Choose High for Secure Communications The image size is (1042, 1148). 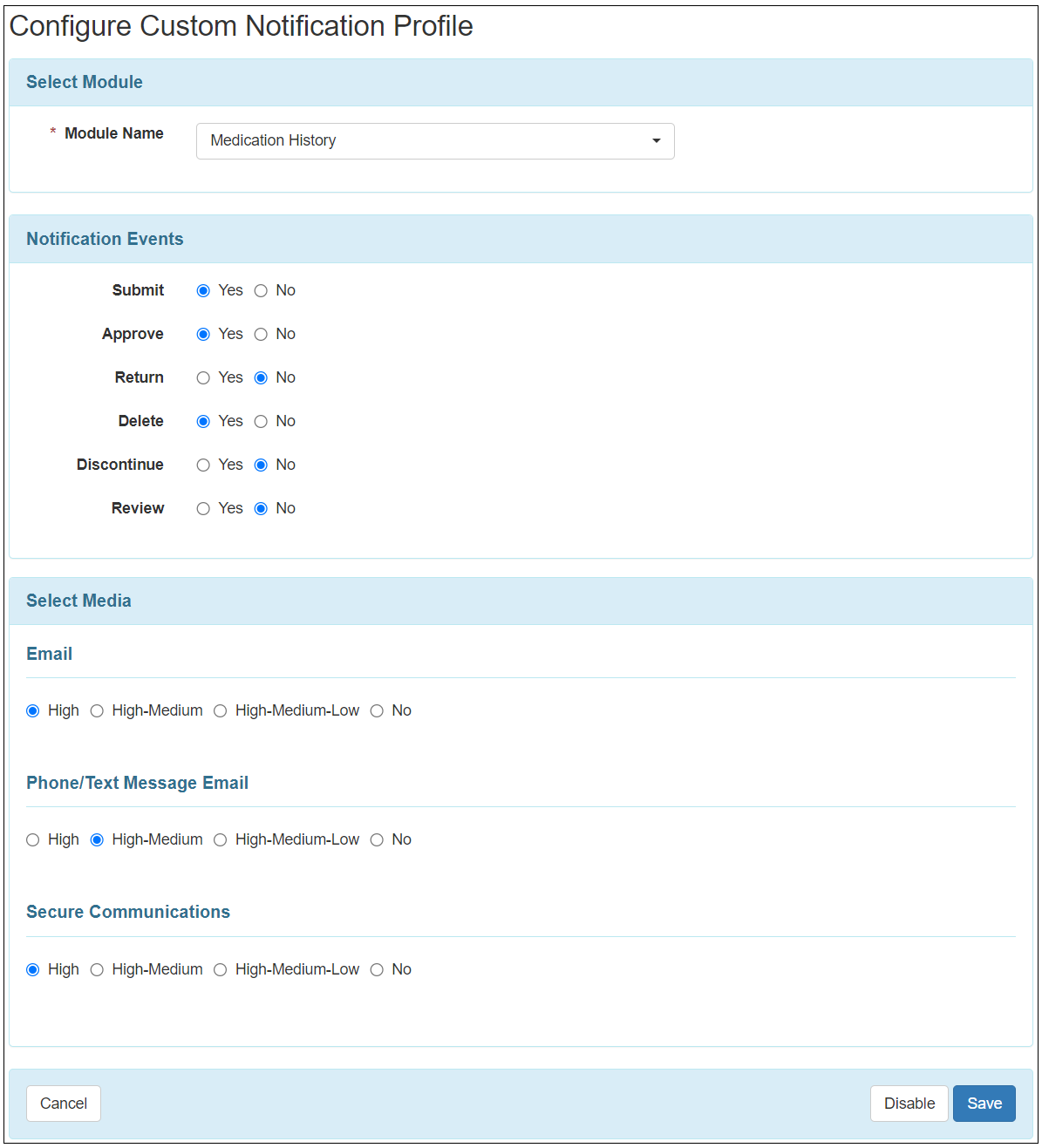33,970
